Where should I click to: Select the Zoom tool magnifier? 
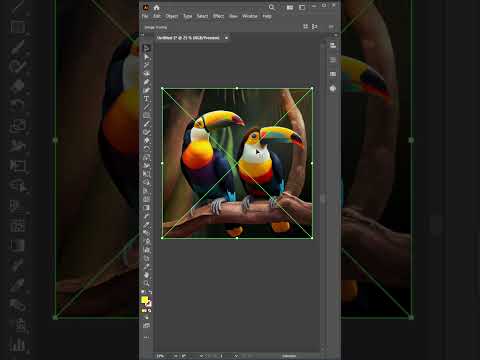[146, 283]
